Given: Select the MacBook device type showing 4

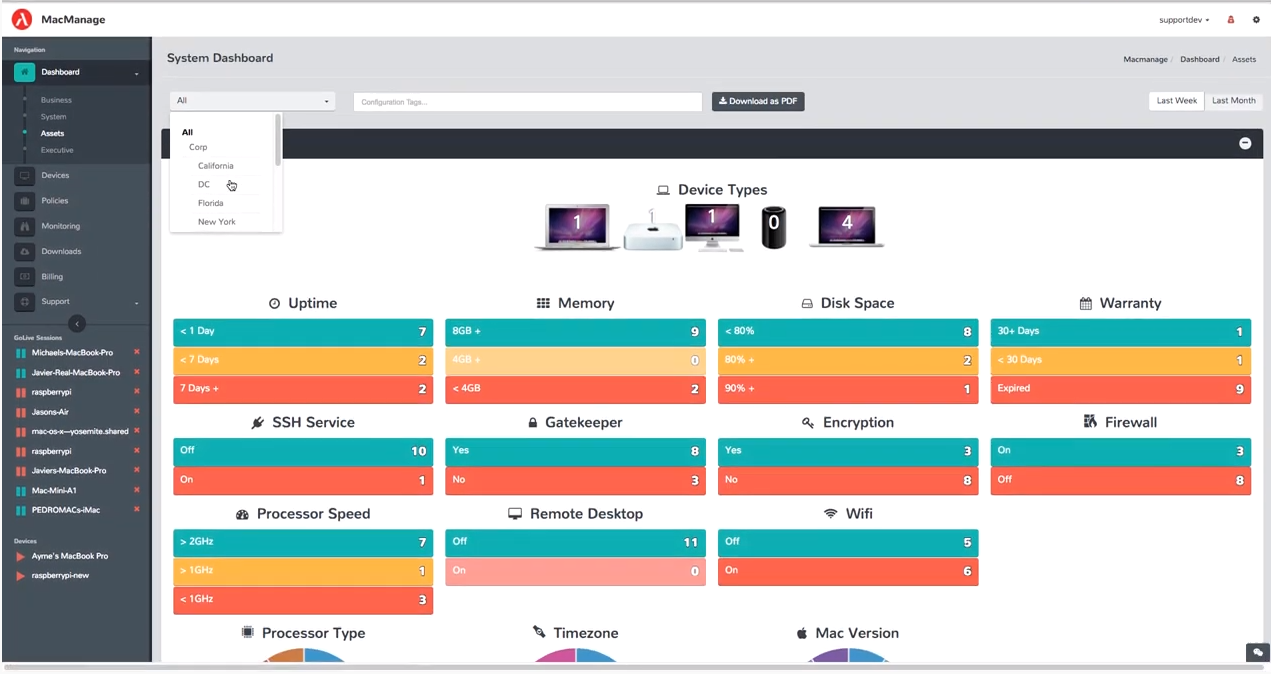Looking at the screenshot, I should (x=846, y=227).
